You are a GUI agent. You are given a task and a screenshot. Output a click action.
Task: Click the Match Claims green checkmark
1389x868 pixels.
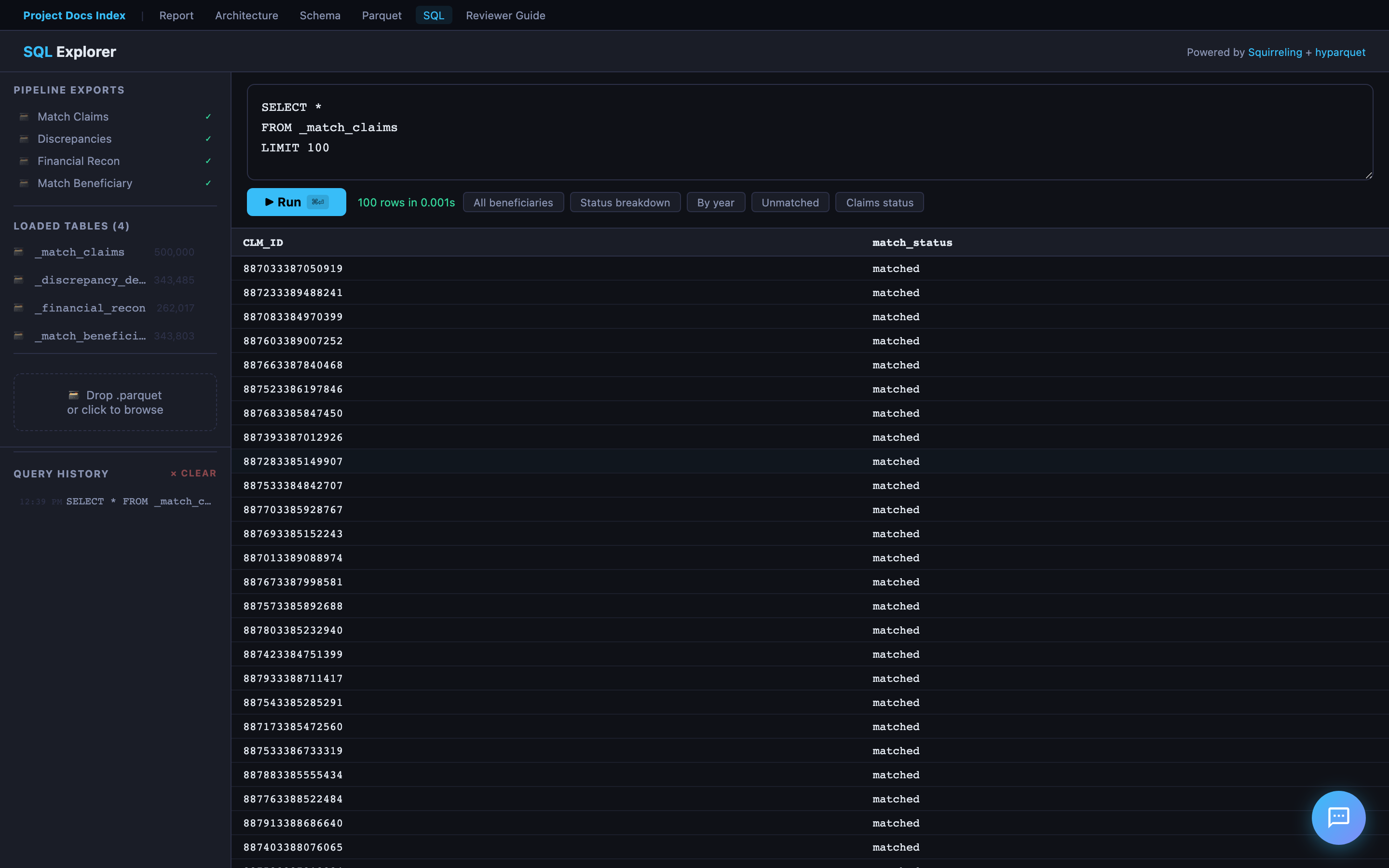click(208, 117)
